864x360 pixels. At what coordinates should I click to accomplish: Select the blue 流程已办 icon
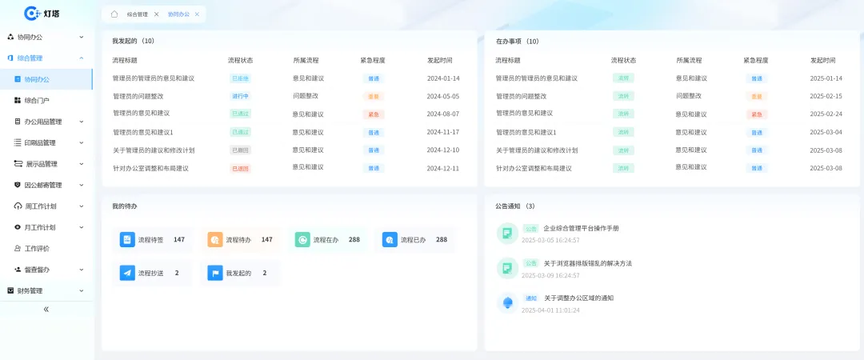coord(390,239)
